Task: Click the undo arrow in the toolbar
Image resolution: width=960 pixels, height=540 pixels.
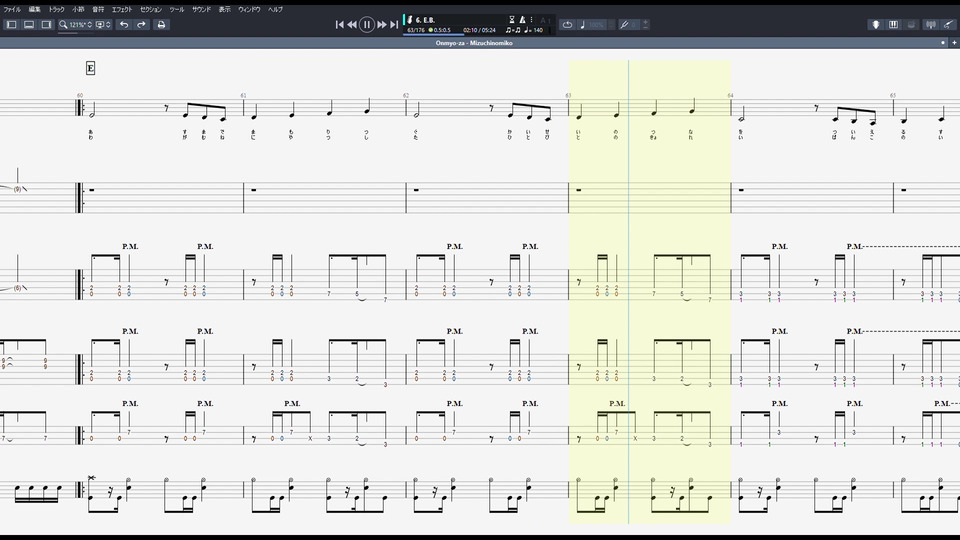Action: (124, 24)
